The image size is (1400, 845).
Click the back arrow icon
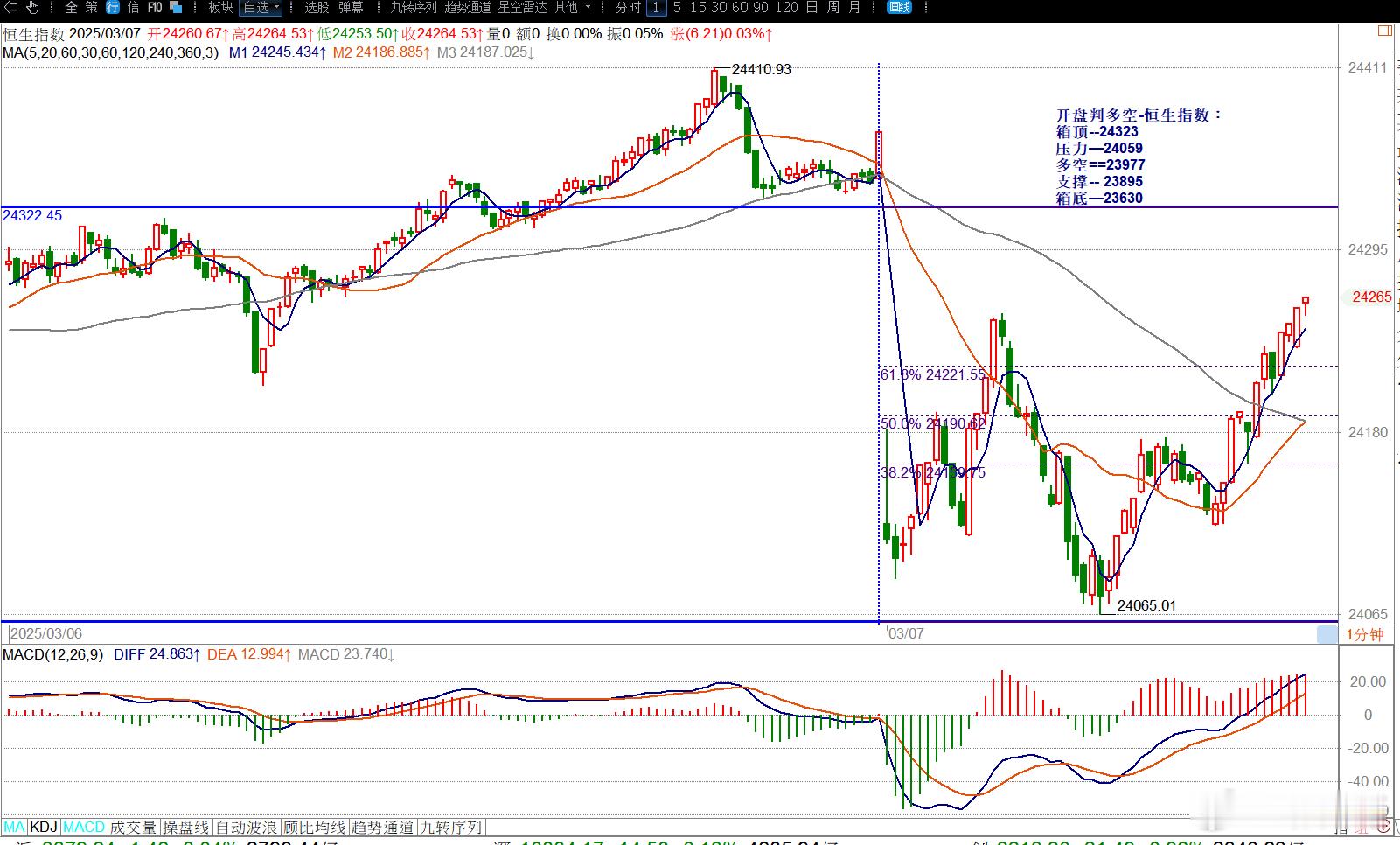click(x=10, y=8)
